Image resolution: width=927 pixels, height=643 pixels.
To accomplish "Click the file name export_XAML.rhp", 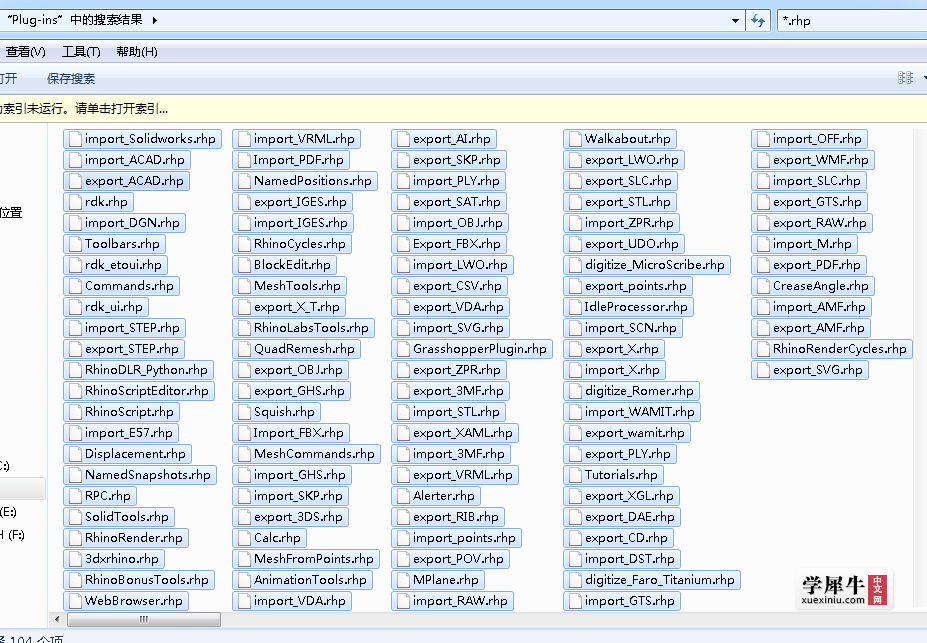I will click(463, 433).
